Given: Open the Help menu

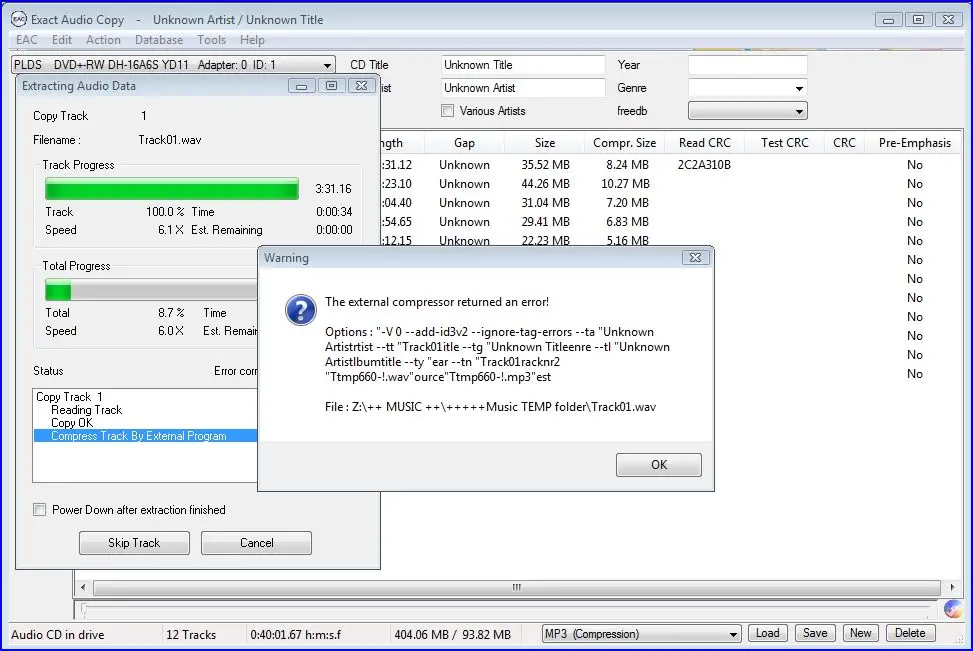Looking at the screenshot, I should [252, 40].
